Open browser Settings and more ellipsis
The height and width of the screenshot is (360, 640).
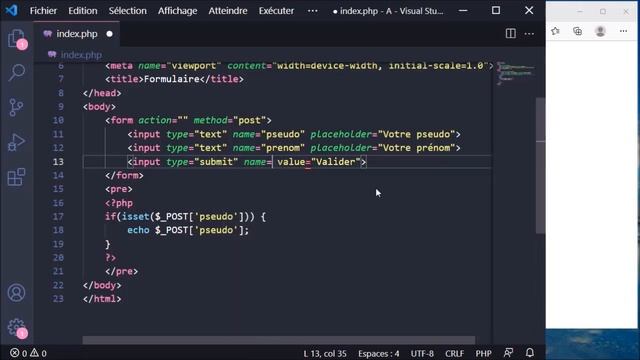(x=623, y=31)
